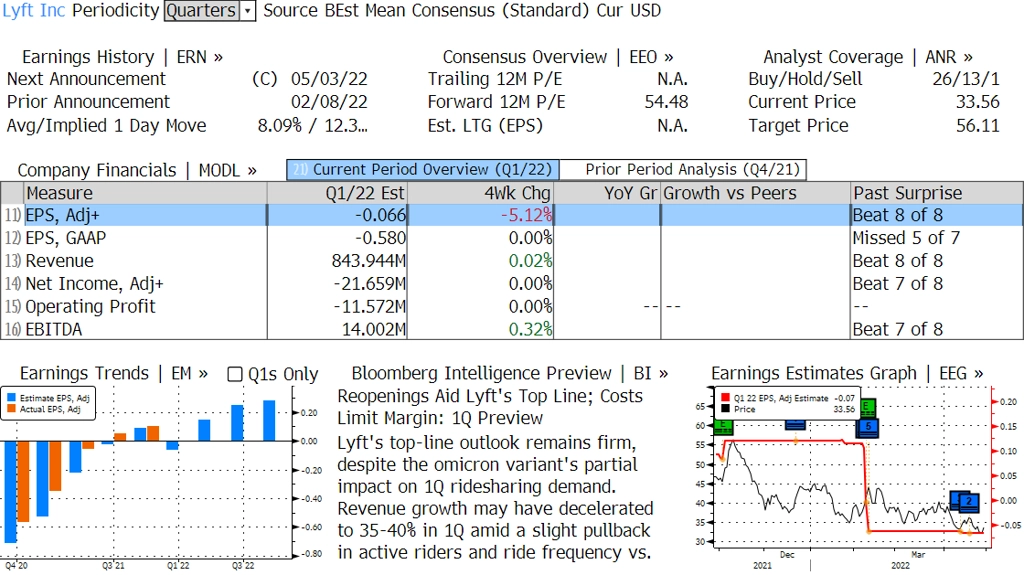Click the blue marker labeled 5 on graph
1024x575 pixels.
pyautogui.click(x=868, y=427)
